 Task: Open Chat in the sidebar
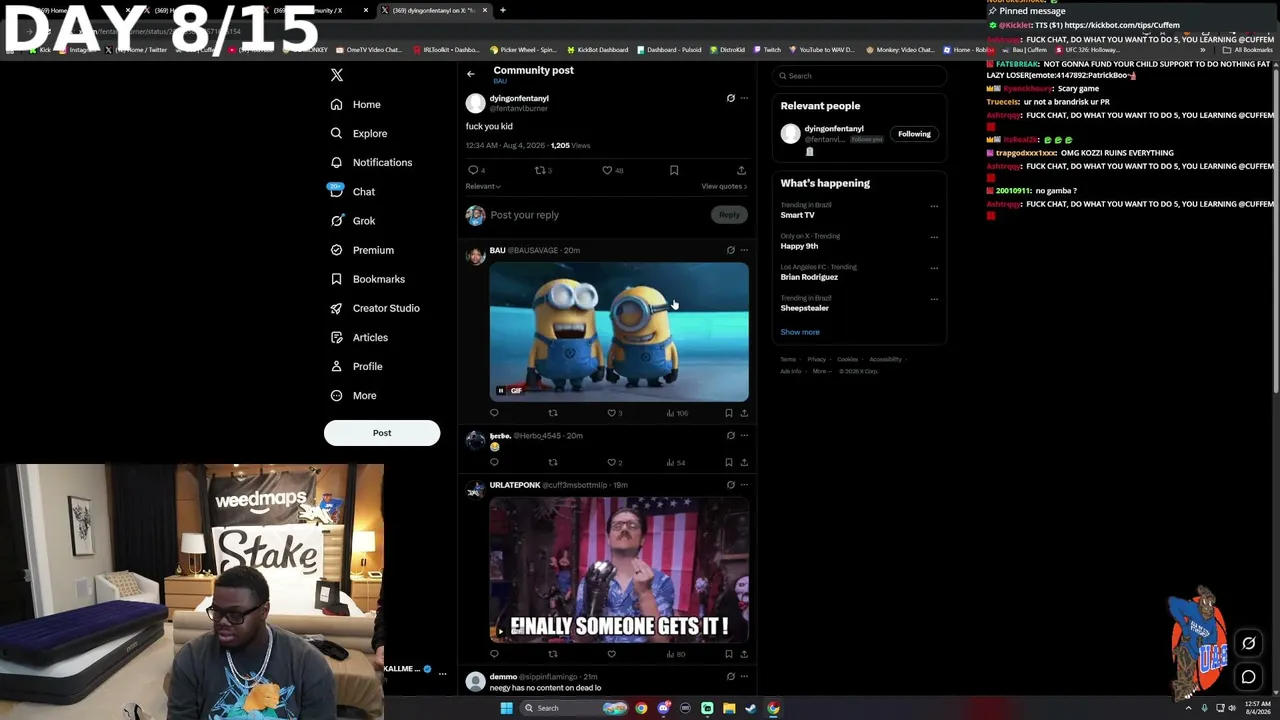coord(352,191)
